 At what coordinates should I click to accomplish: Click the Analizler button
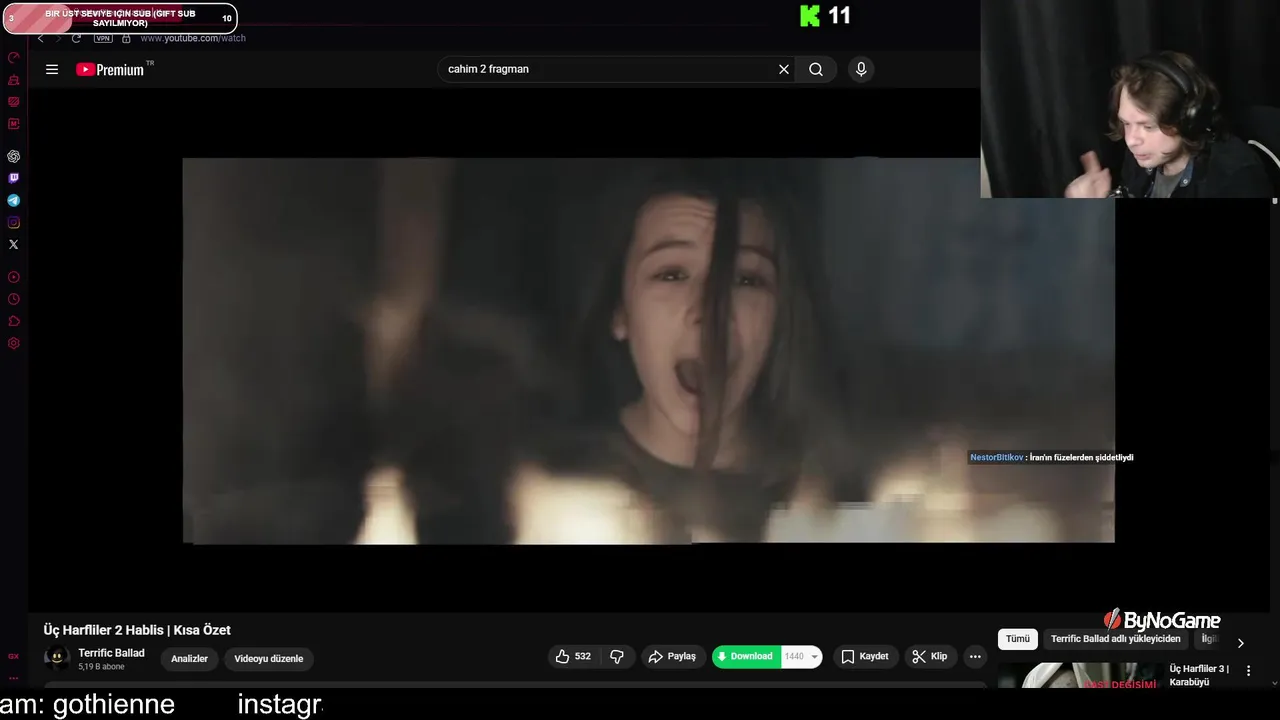189,658
